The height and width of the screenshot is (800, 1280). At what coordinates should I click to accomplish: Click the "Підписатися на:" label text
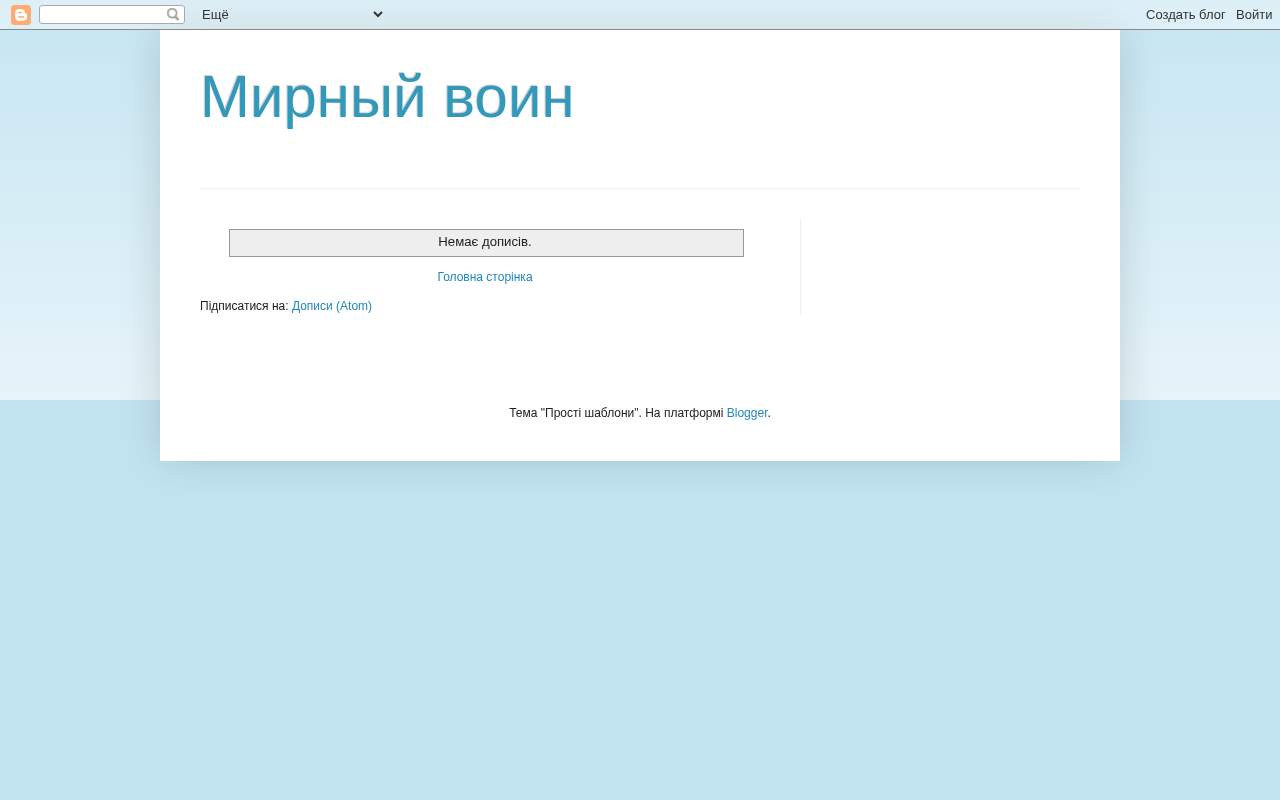pyautogui.click(x=244, y=306)
